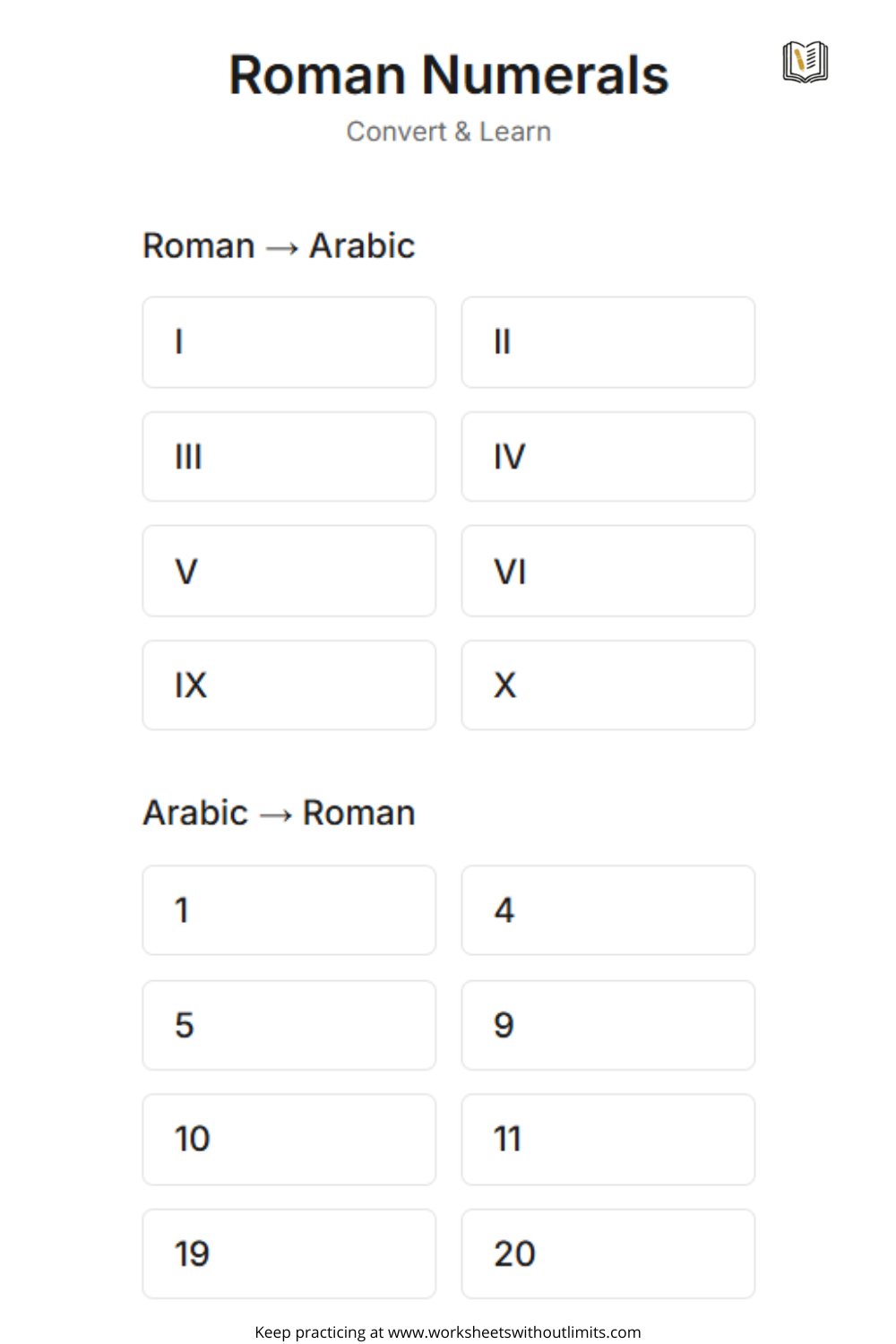Click the box for number 10
This screenshot has height=1344, width=896.
[289, 1139]
